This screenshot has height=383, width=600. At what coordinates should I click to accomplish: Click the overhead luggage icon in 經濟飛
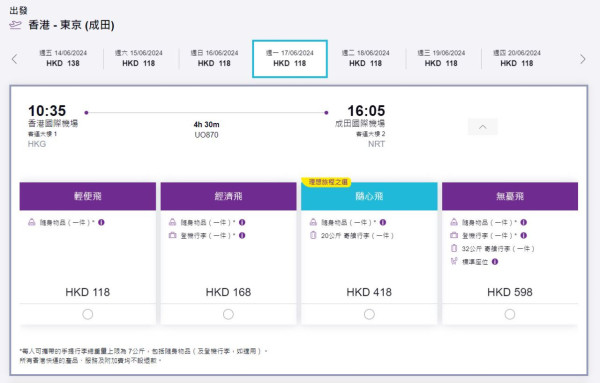tap(173, 235)
